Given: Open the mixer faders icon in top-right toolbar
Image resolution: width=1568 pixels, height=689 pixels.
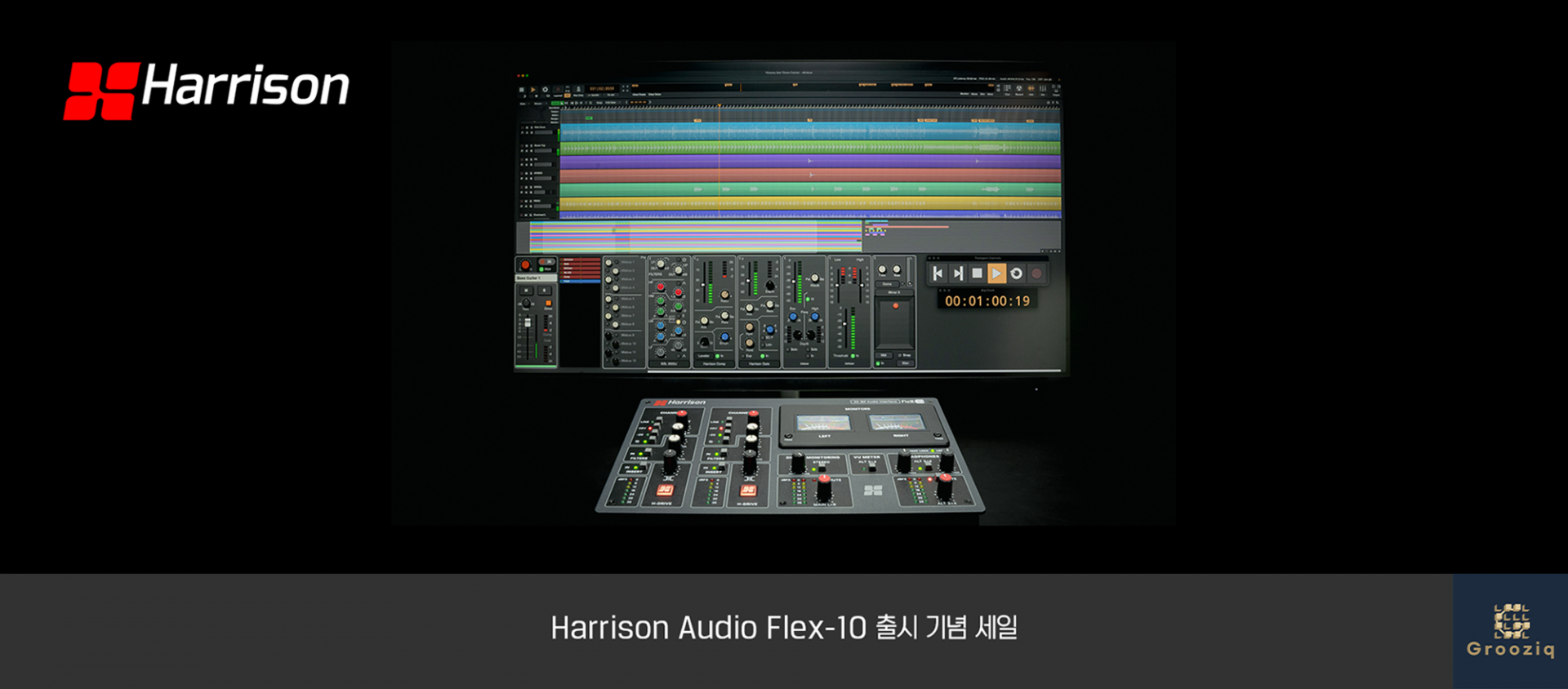Looking at the screenshot, I should [1043, 88].
